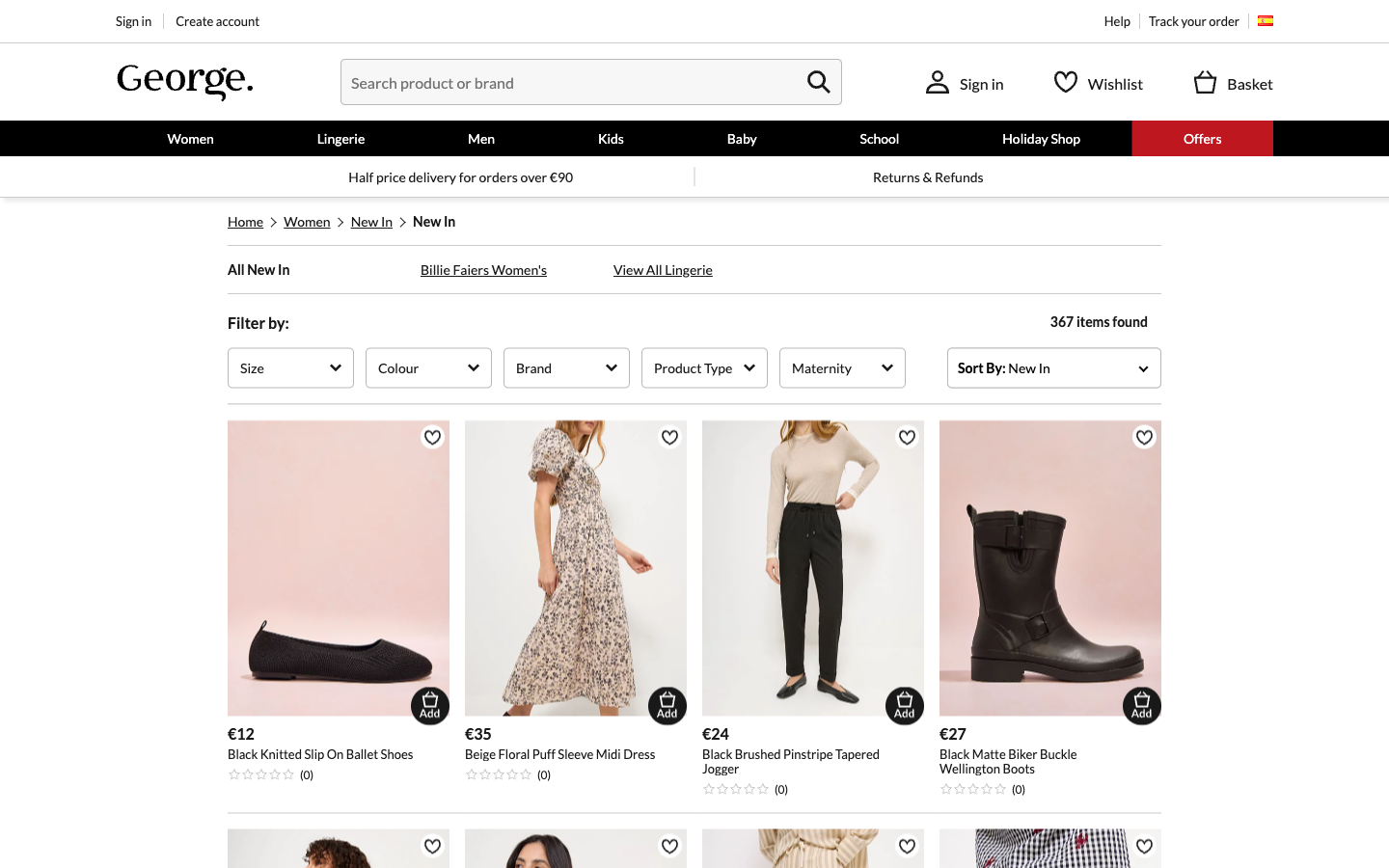Heart the Black Brushed Pinstripe Jogger

(907, 437)
